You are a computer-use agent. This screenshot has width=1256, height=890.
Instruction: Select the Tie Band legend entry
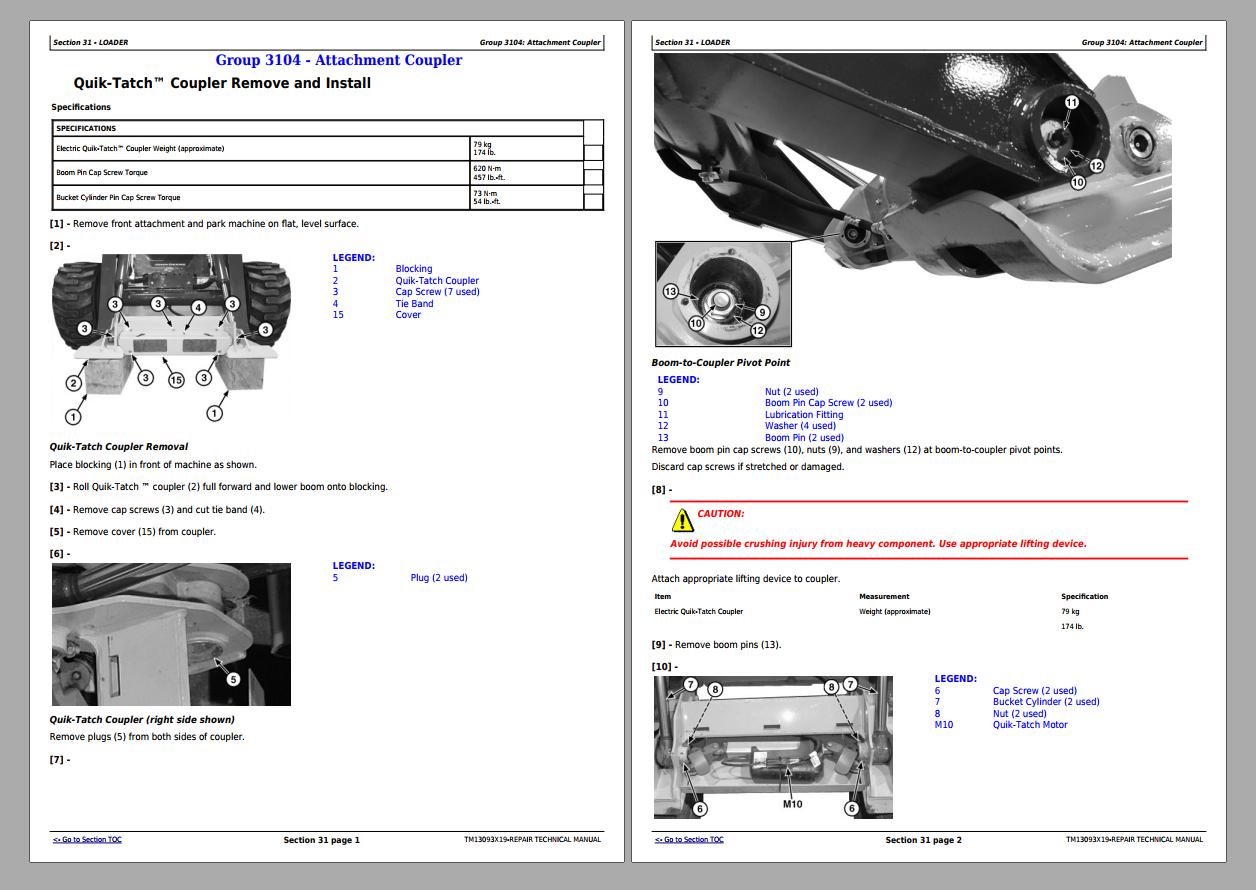(x=414, y=304)
